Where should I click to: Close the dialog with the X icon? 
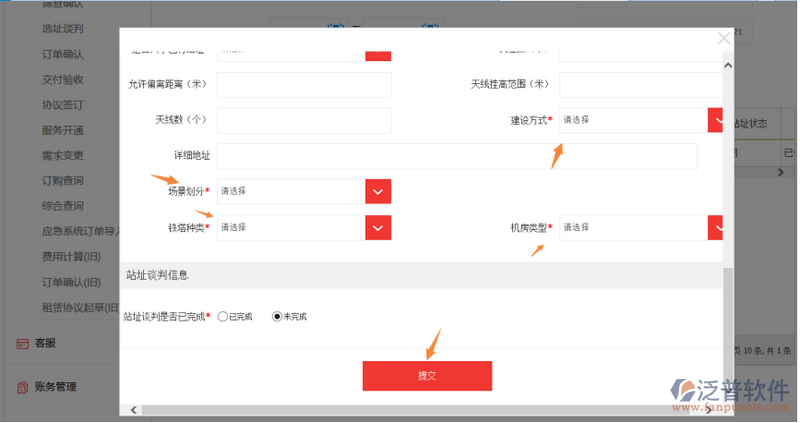coord(724,39)
